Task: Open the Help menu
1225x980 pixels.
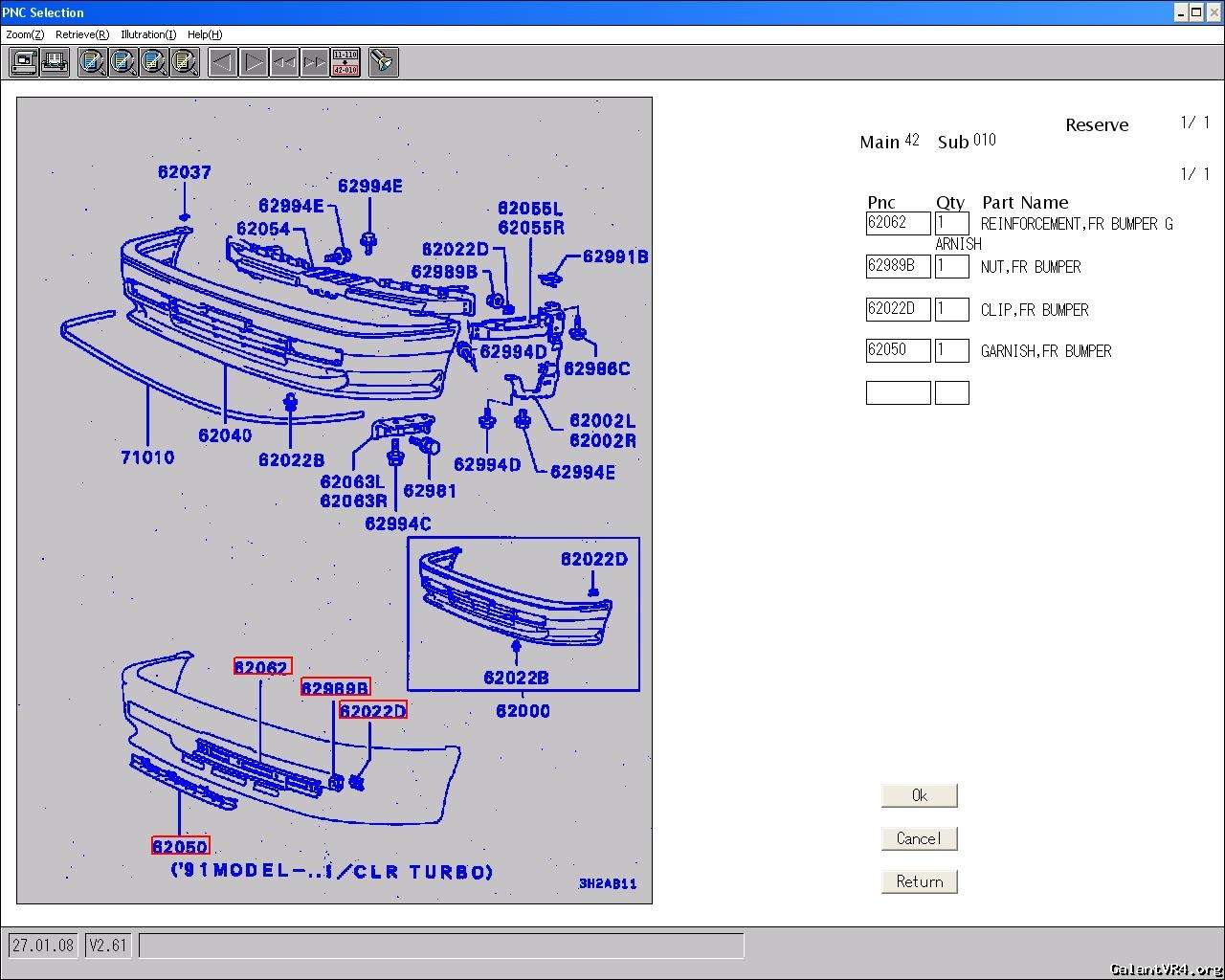Action: [x=205, y=34]
